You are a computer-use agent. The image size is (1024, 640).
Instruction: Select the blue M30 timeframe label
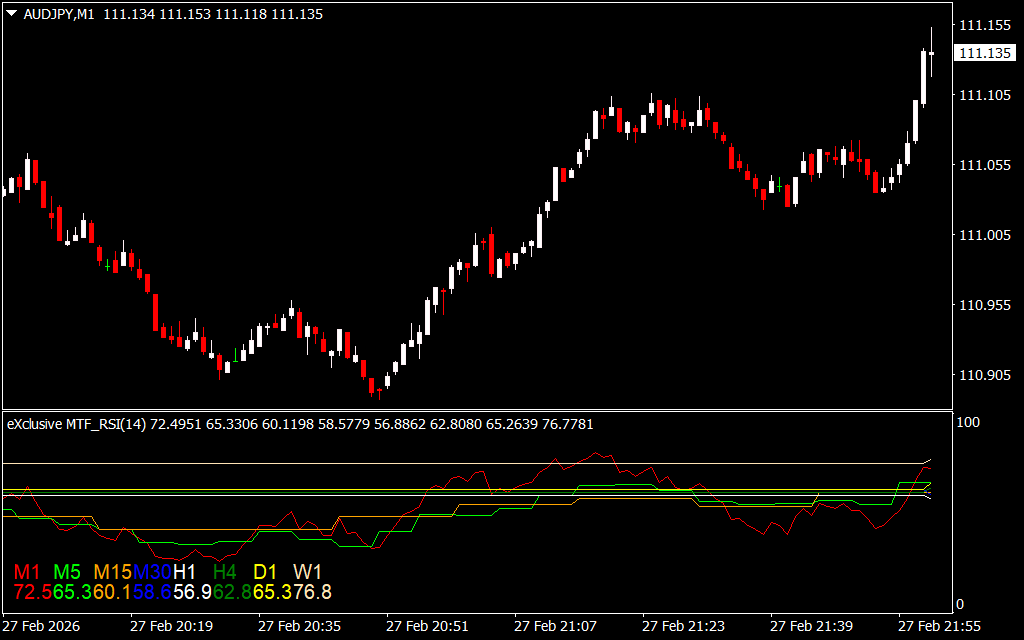(152, 572)
